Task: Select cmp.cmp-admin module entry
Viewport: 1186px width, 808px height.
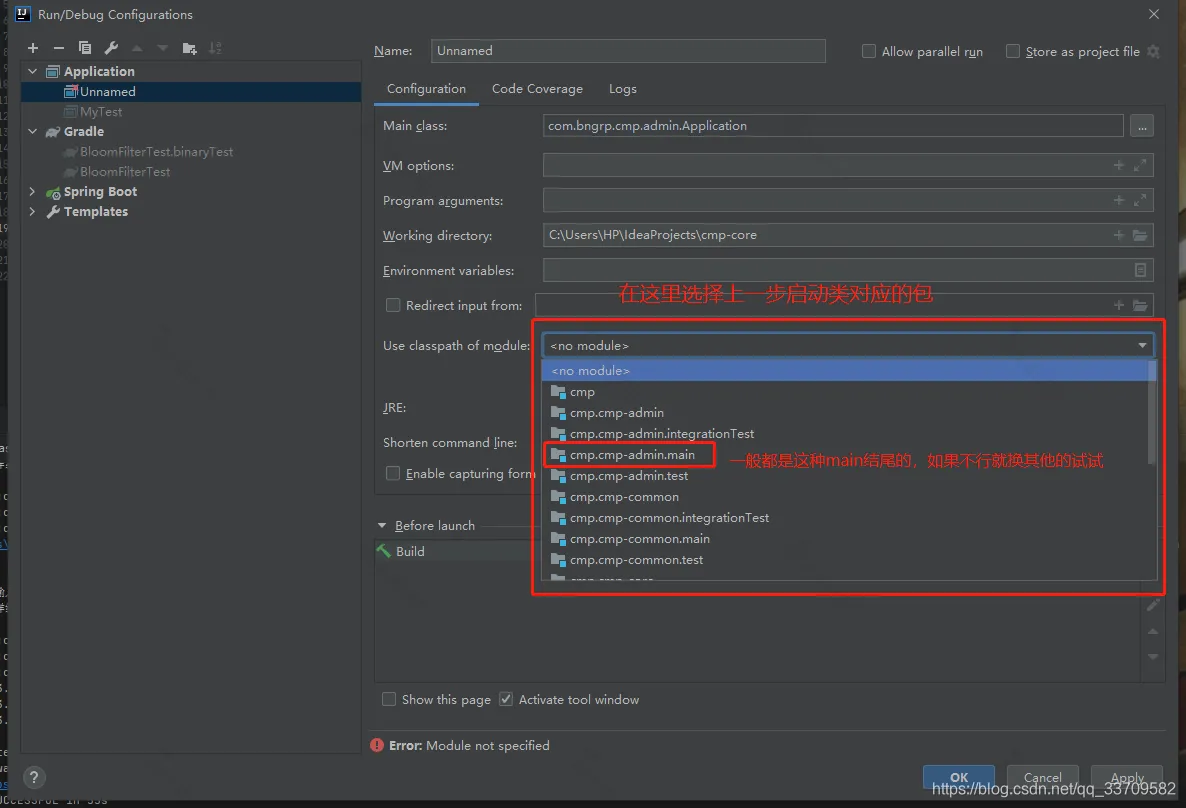Action: point(845,412)
